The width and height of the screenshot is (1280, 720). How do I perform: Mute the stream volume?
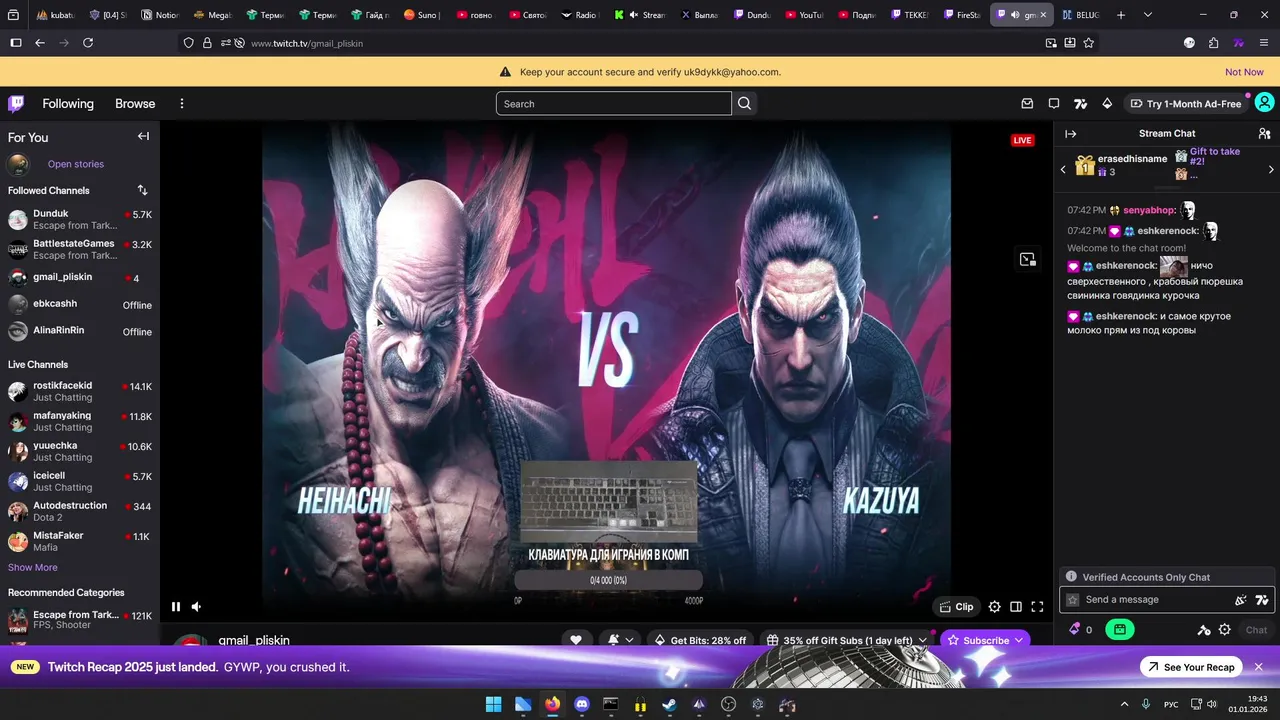pyautogui.click(x=196, y=606)
